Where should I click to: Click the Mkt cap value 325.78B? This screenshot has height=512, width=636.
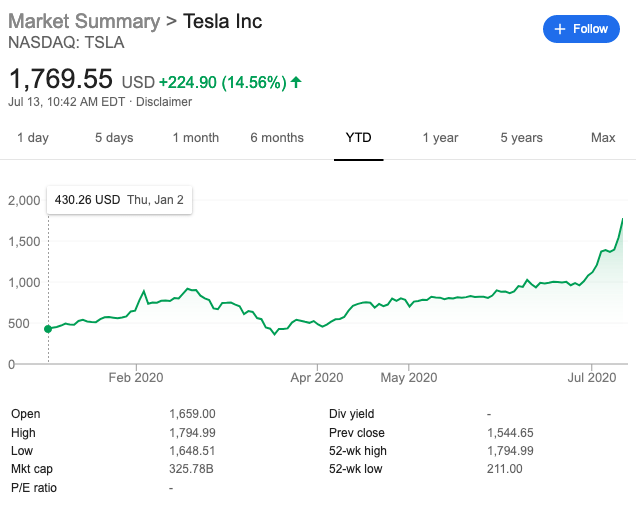point(194,468)
